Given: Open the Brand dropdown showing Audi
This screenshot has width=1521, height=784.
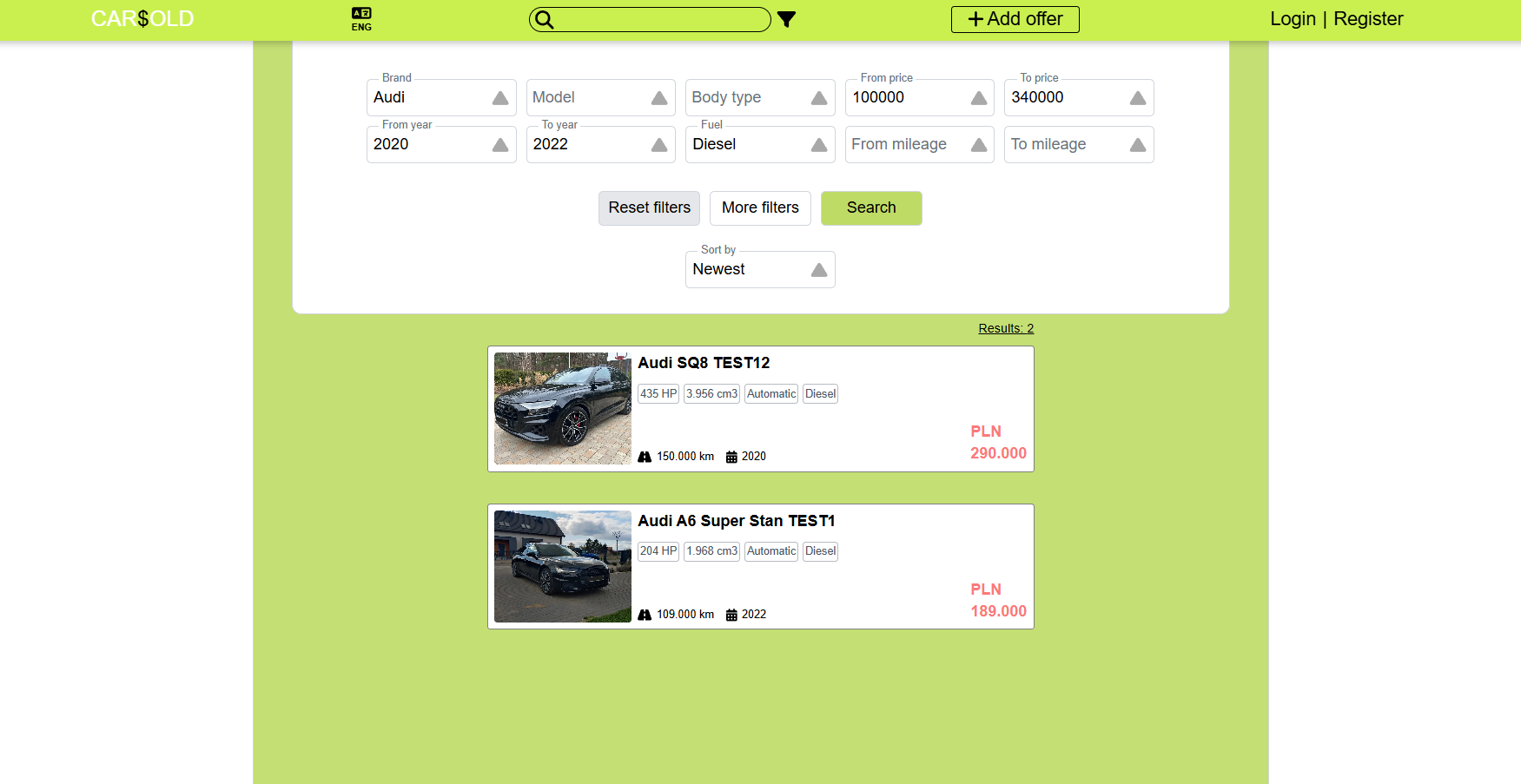Looking at the screenshot, I should pyautogui.click(x=441, y=97).
